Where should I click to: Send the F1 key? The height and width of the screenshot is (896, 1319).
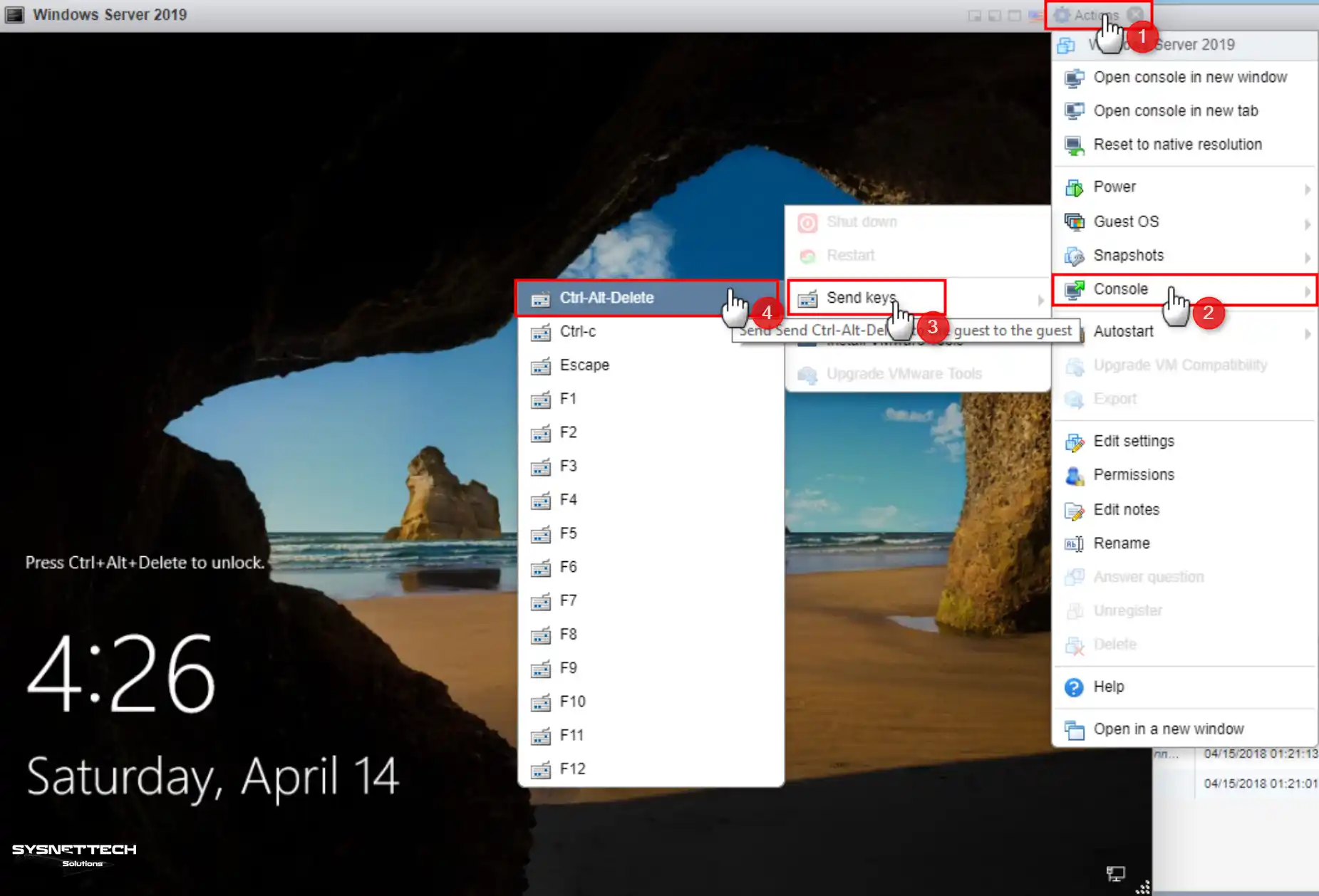[651, 399]
